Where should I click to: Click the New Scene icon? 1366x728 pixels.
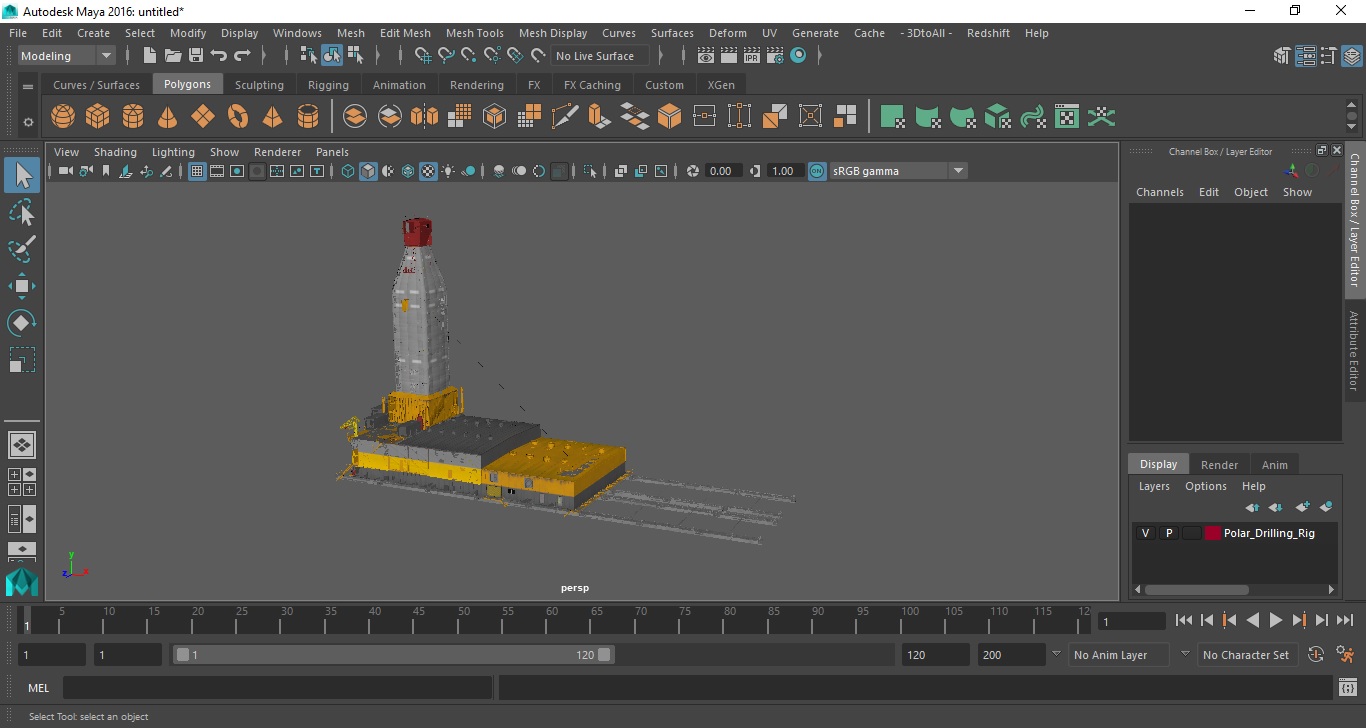tap(150, 56)
